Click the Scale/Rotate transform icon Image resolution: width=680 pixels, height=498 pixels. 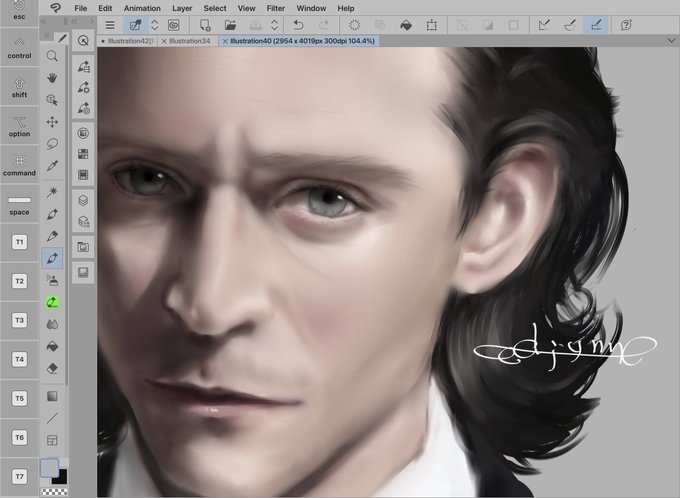tap(432, 25)
